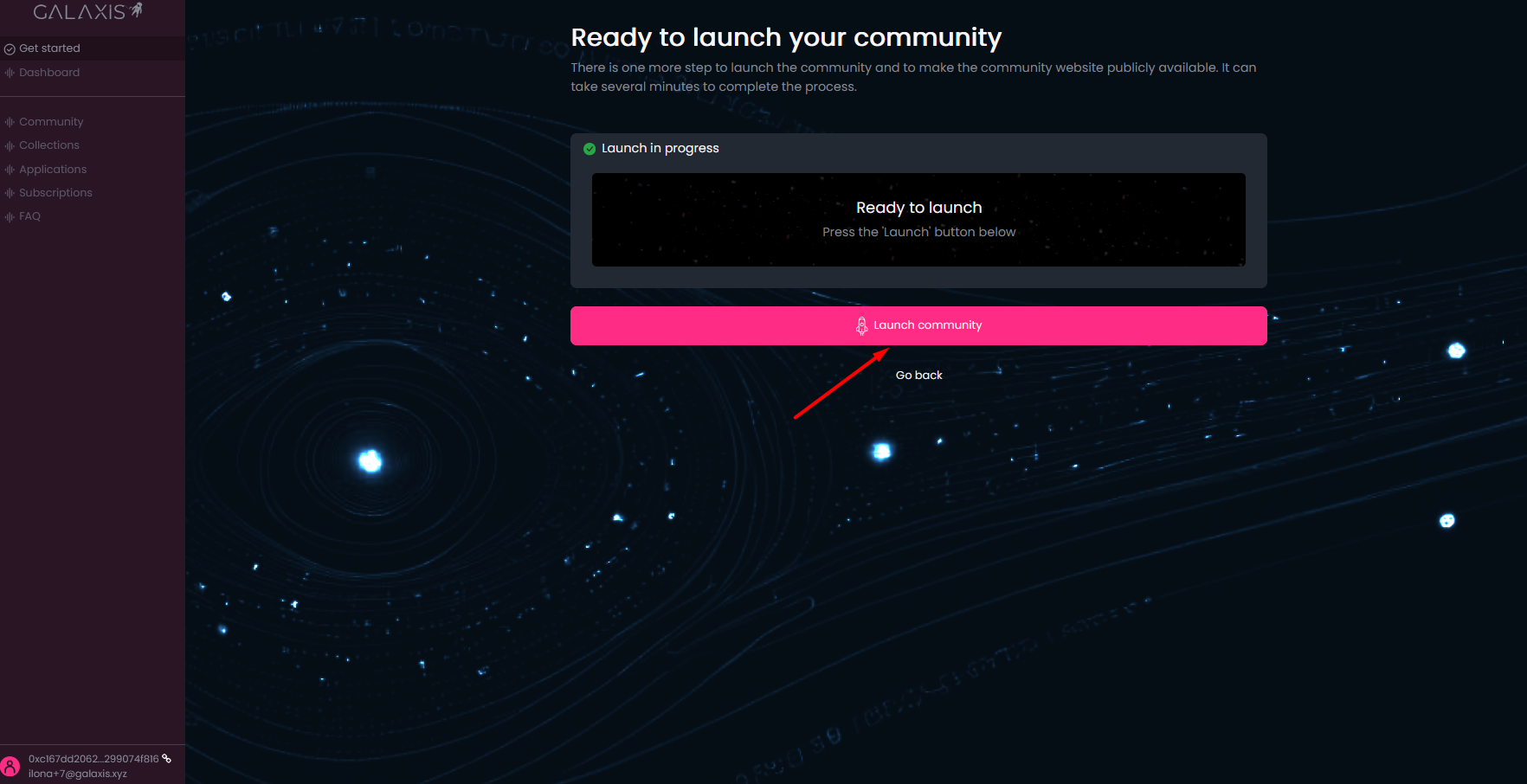
Task: Click the chain link icon beside wallet address
Action: (167, 759)
